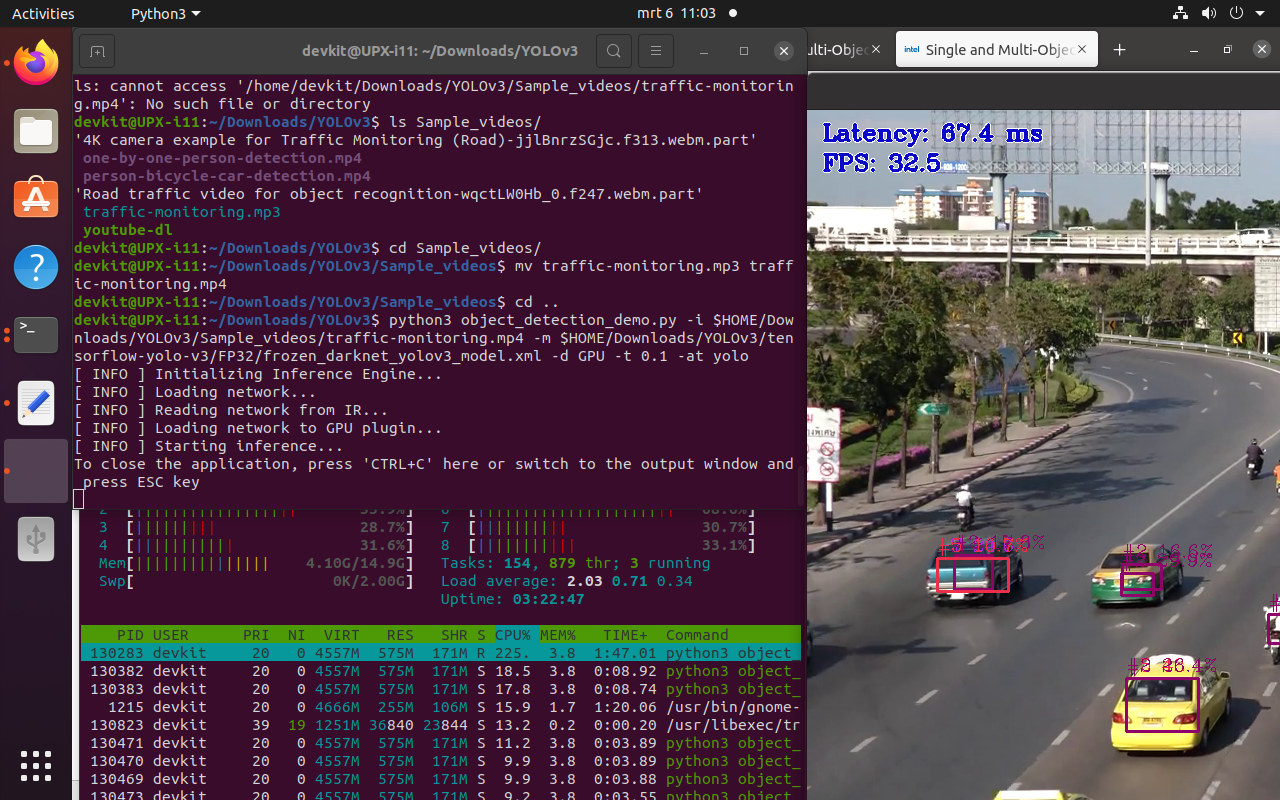The image size is (1280, 800).
Task: Select htop process row 130469
Action: pos(441,779)
